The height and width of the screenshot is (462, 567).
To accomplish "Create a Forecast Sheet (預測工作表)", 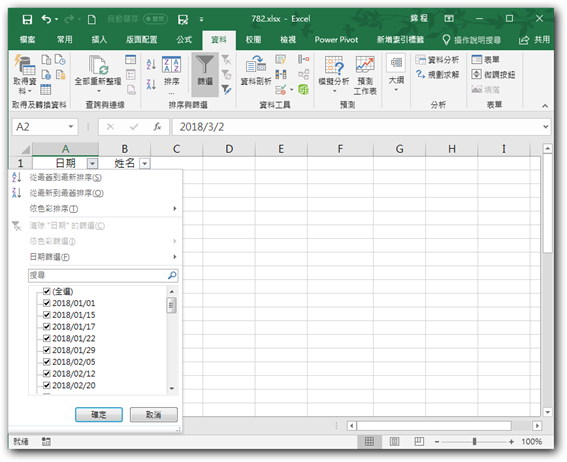I will tap(365, 75).
